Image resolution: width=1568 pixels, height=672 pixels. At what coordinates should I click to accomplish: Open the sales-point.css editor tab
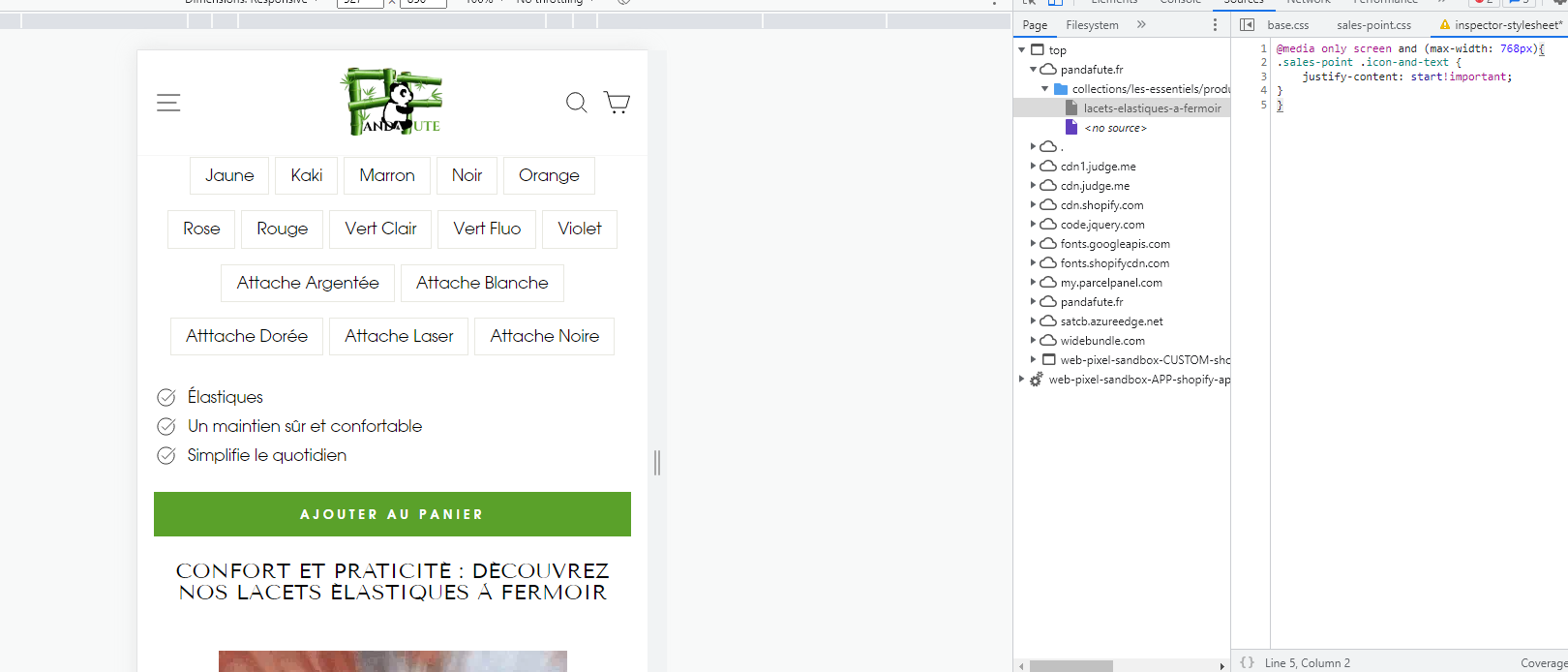point(1373,25)
